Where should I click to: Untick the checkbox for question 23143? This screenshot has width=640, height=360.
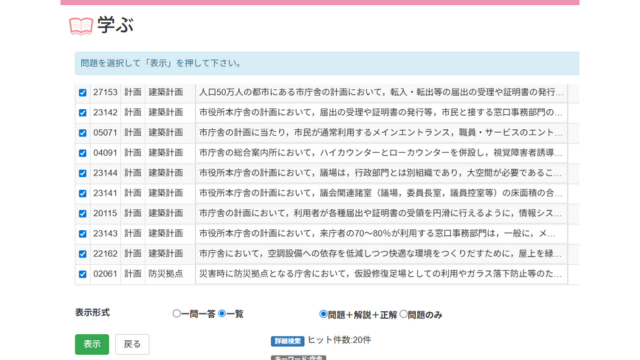coord(82,234)
